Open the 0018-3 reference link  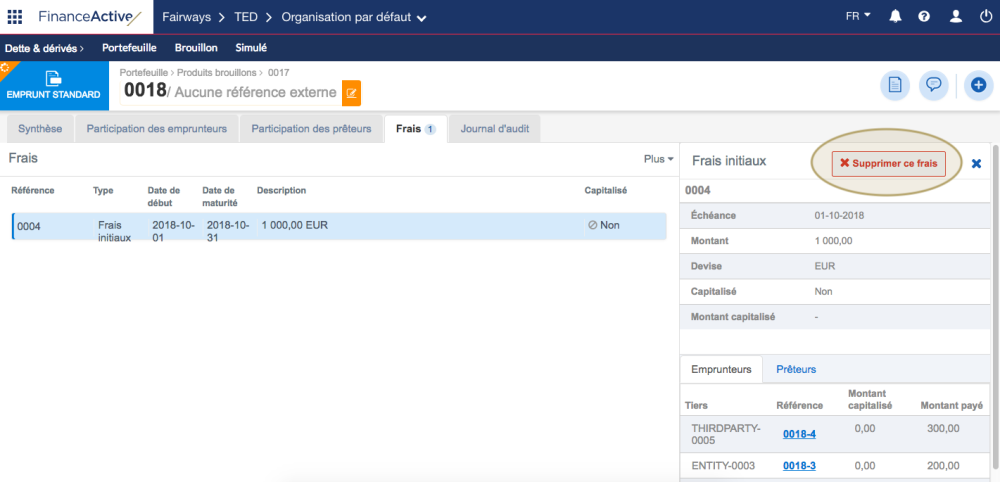[x=799, y=465]
